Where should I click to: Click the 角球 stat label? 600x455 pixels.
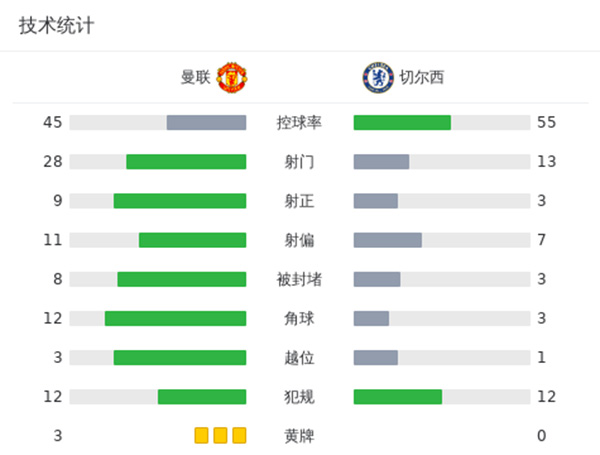(x=299, y=318)
